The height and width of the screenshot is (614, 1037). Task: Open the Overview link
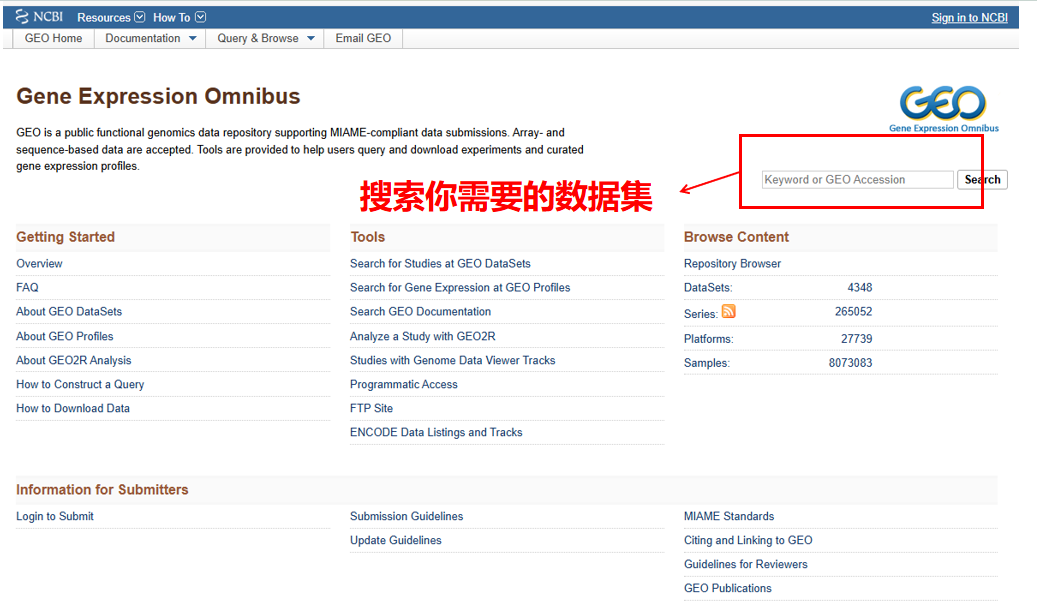coord(39,263)
